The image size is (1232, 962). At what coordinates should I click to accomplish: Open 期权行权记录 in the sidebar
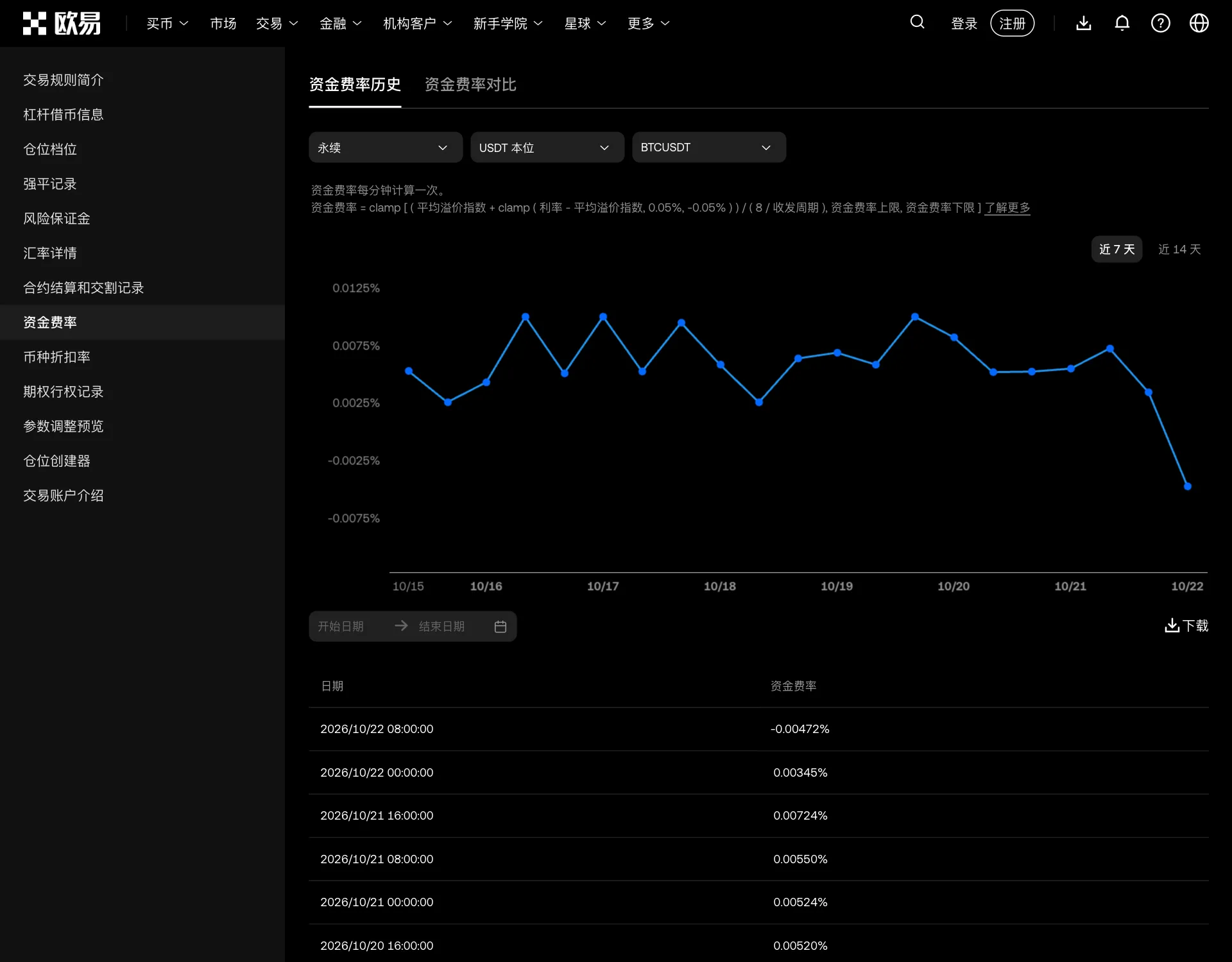click(x=142, y=392)
